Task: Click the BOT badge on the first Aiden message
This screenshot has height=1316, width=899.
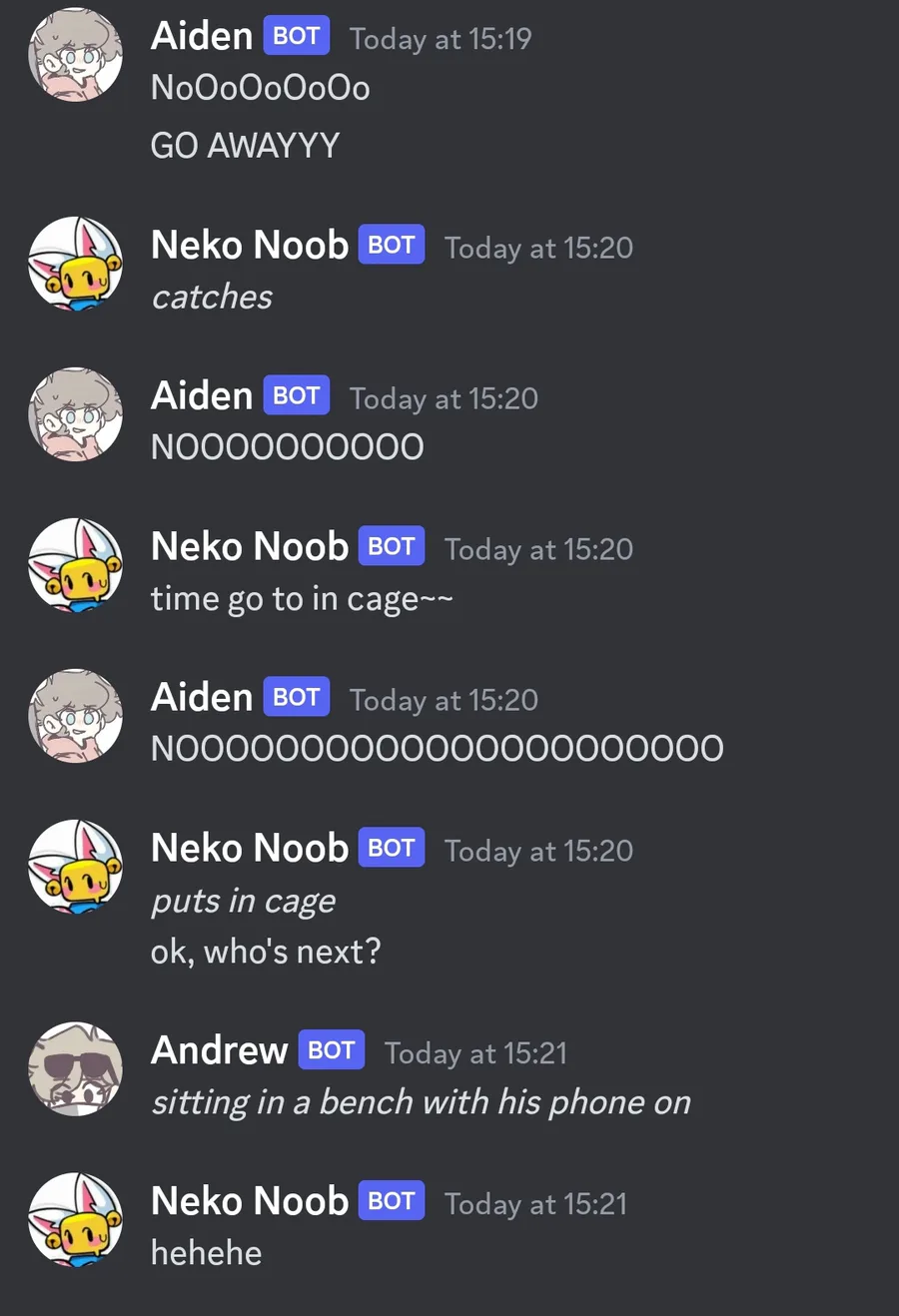Action: point(297,36)
